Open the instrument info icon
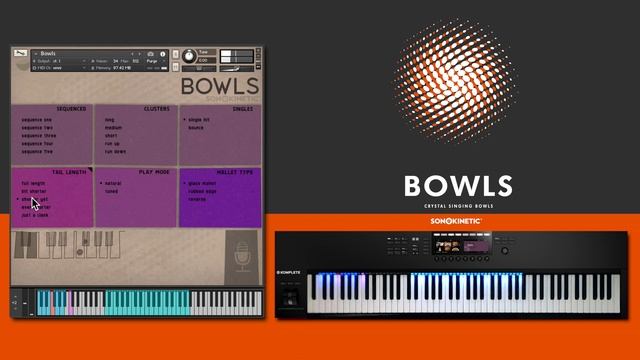640x360 pixels. 162,54
